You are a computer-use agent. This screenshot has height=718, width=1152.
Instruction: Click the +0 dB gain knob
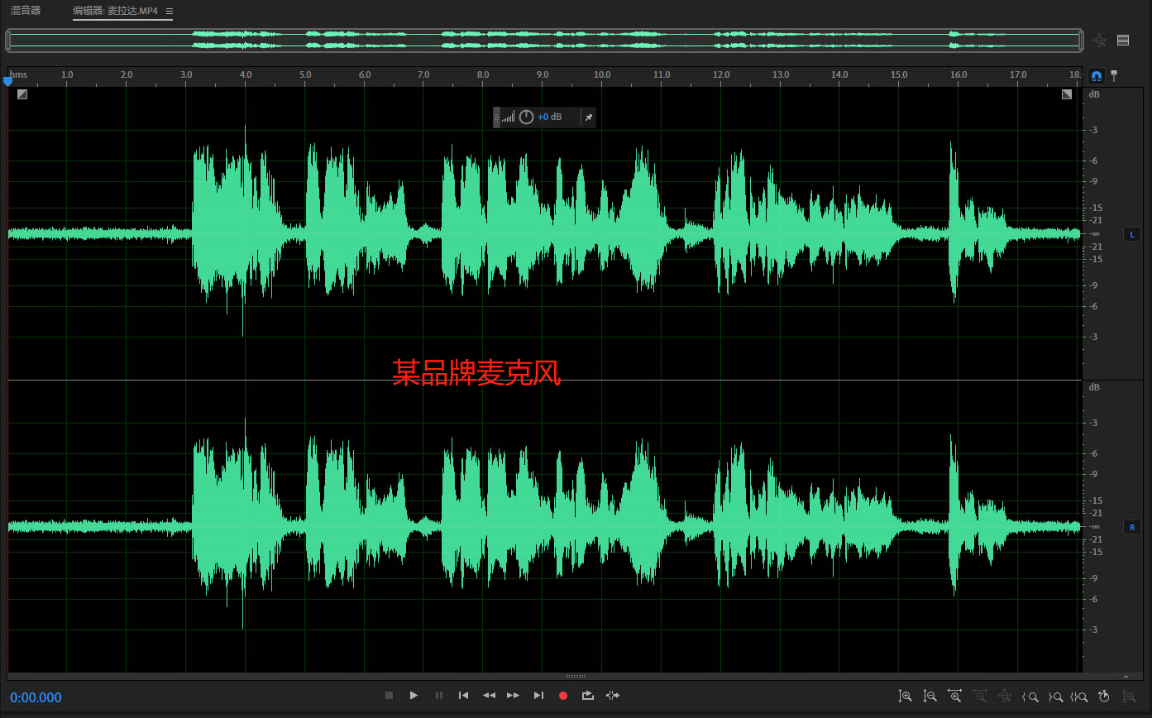click(x=526, y=117)
